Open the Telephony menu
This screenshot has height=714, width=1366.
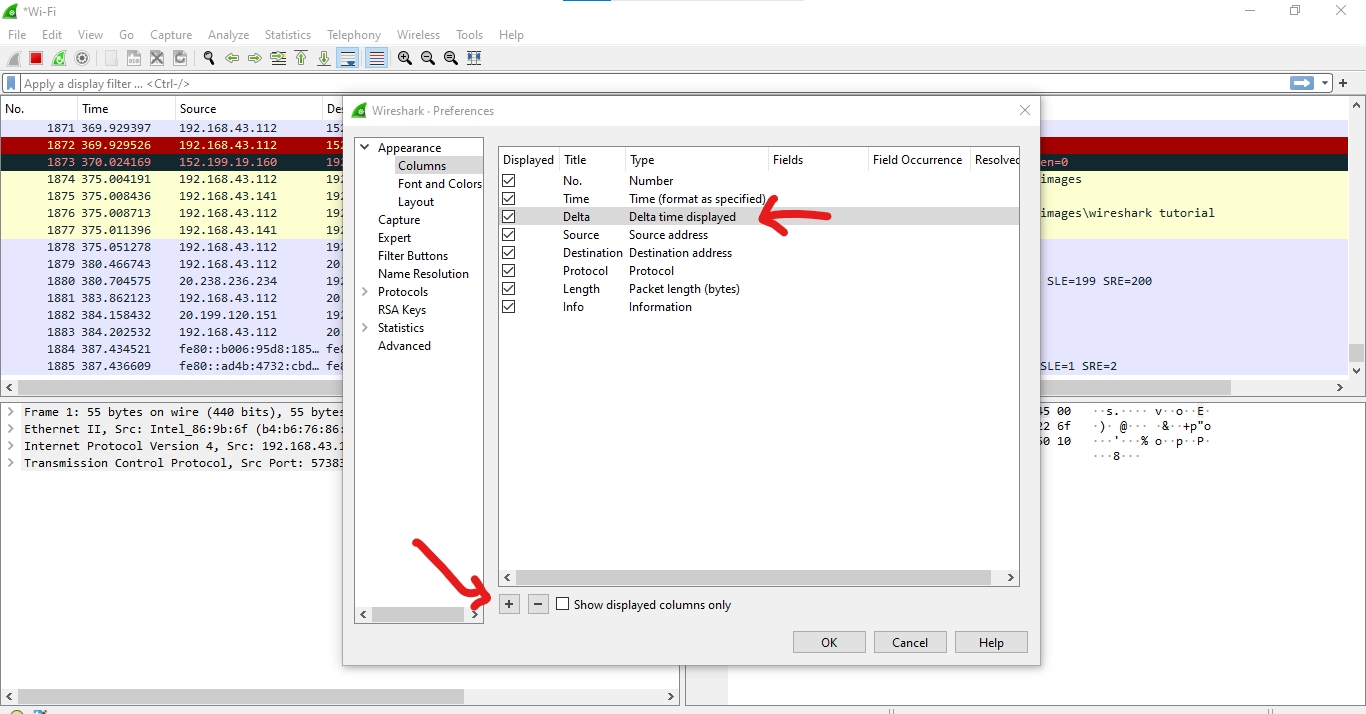tap(354, 34)
